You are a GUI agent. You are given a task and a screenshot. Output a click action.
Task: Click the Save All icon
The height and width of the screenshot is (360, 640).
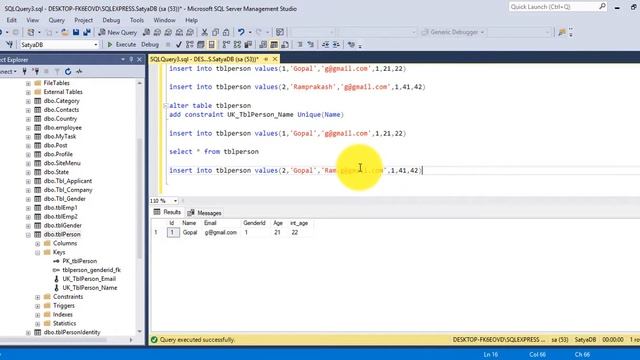click(87, 32)
